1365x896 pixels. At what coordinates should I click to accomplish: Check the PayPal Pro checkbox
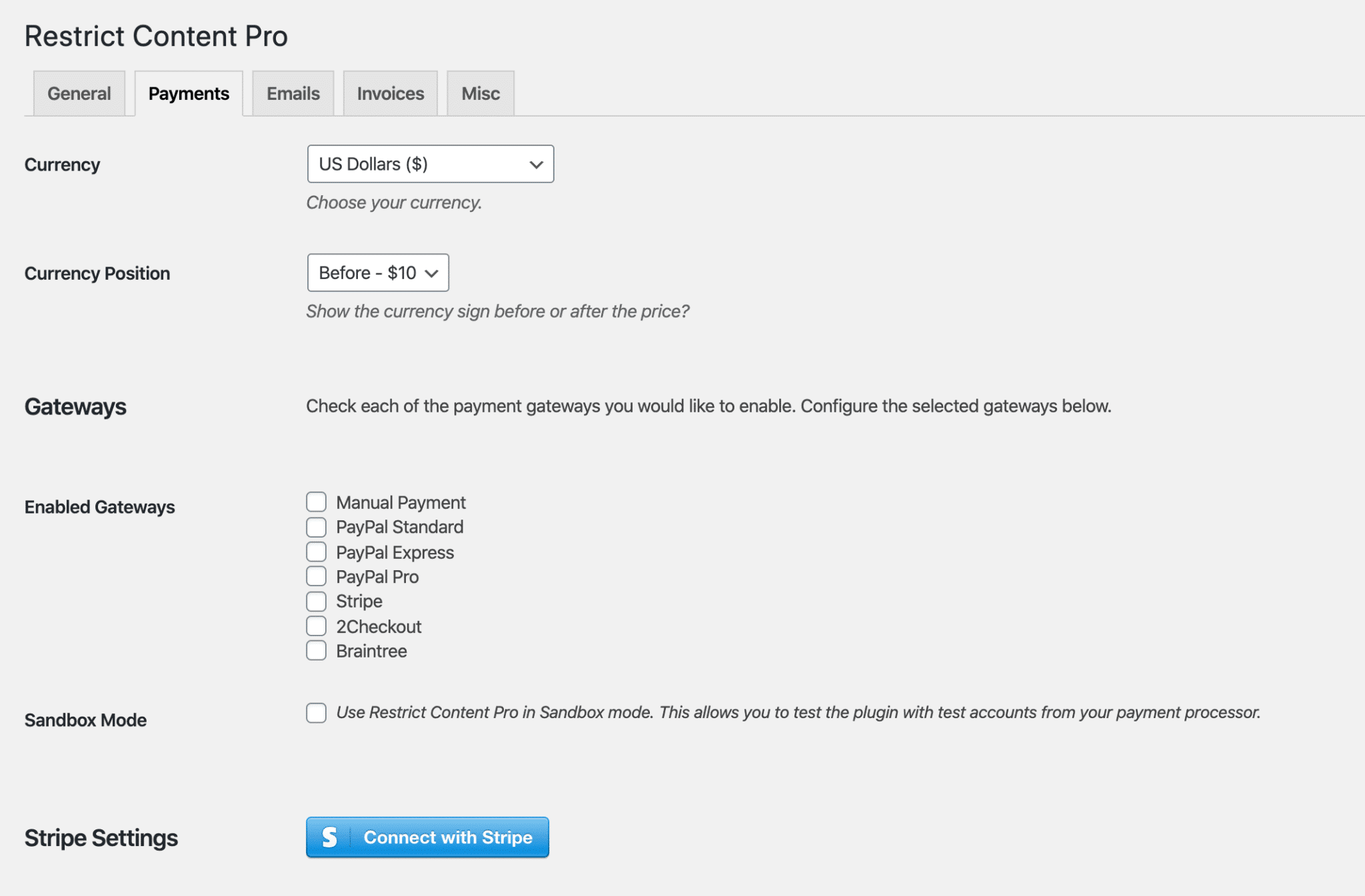pos(316,576)
